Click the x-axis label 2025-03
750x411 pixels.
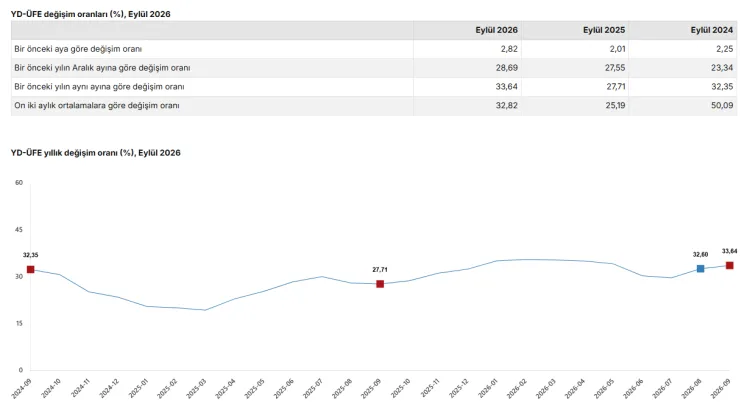click(x=197, y=388)
